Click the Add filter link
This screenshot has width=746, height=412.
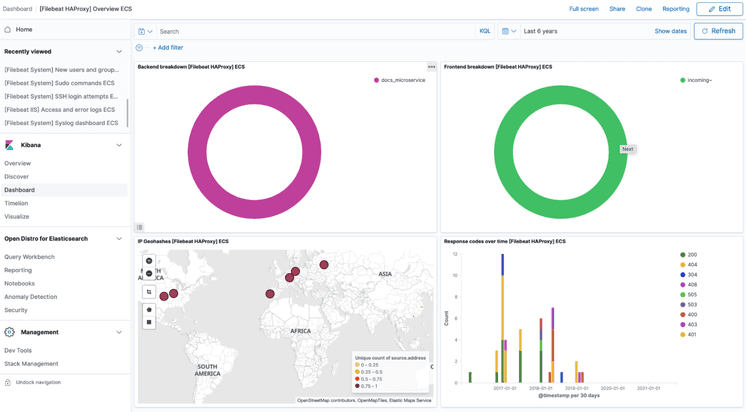[167, 47]
